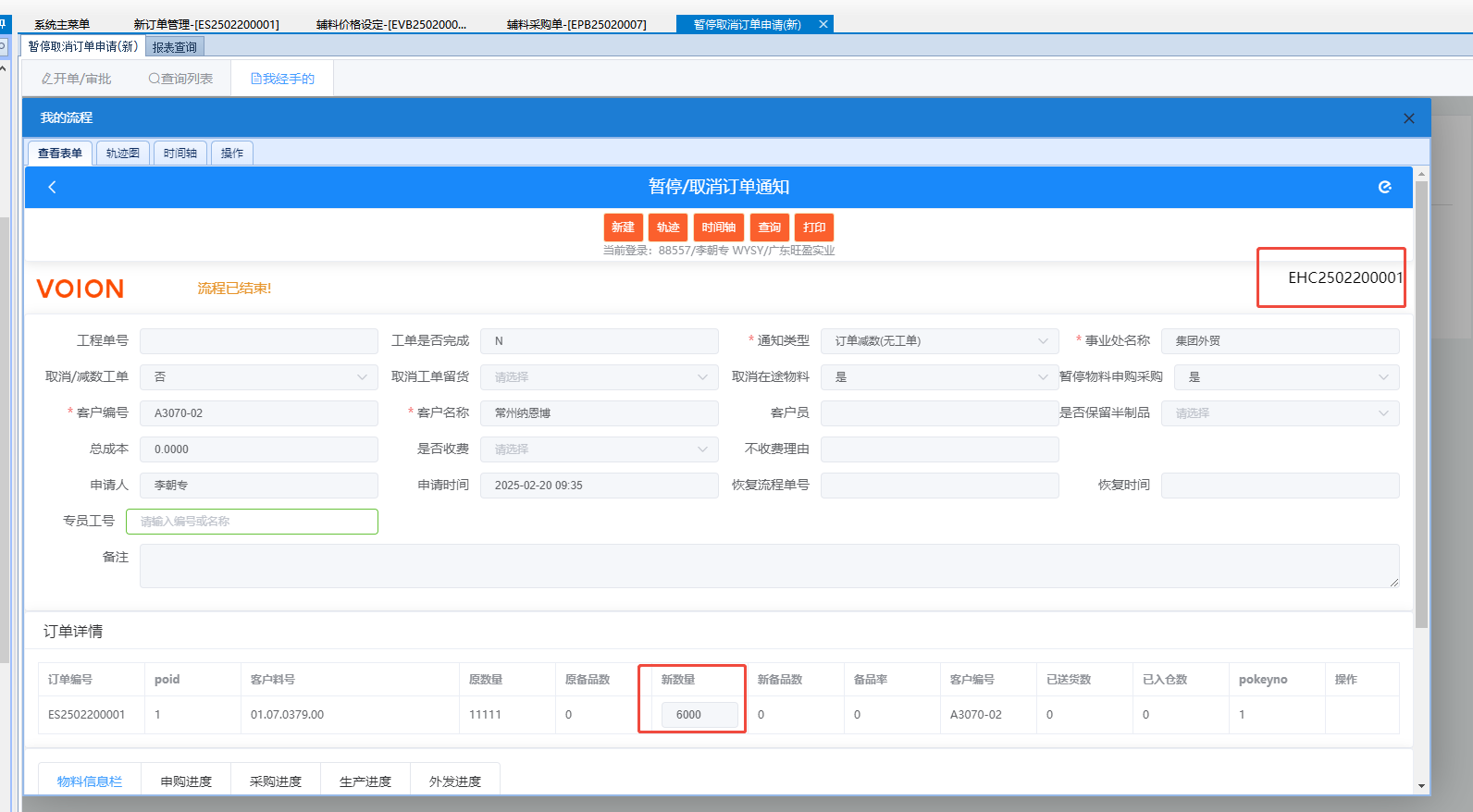Screen dimensions: 1473x812
Task: Switch to 辅料采购单-[EPB25020007] tab
Action: tap(576, 24)
